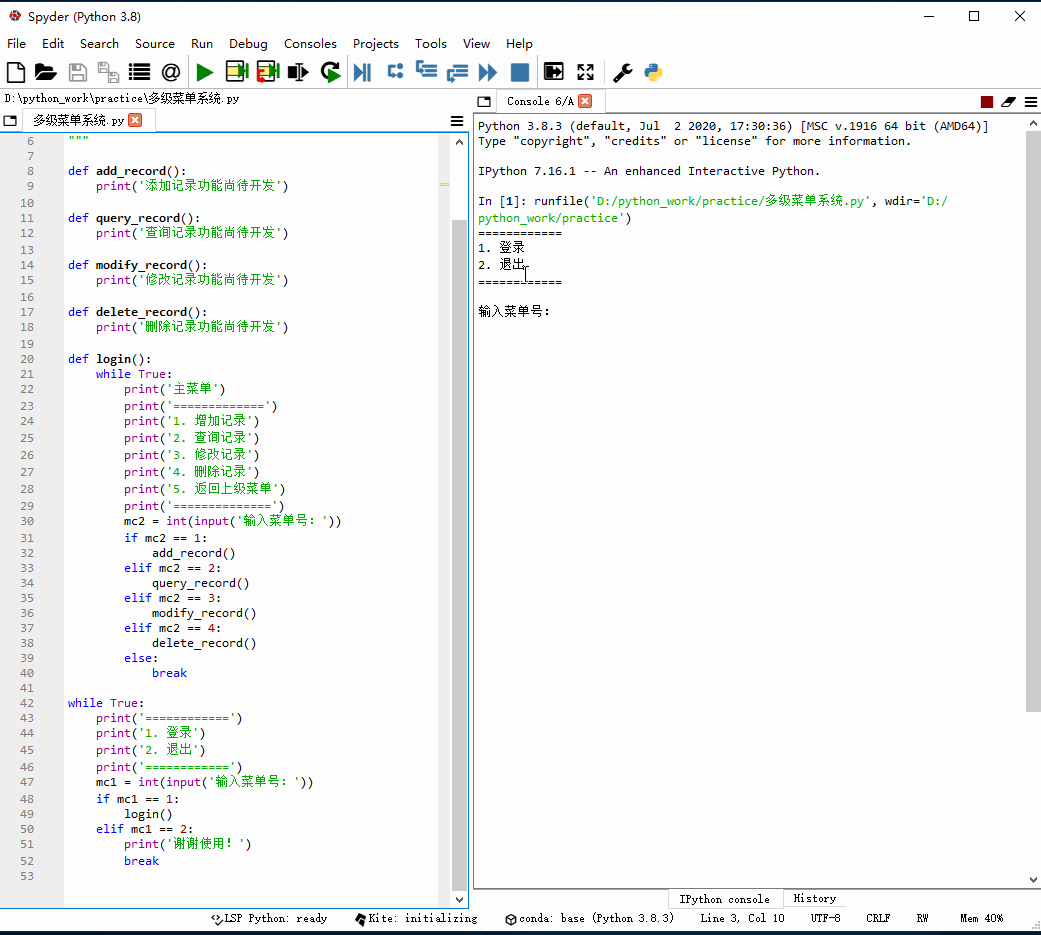Click the red interrupt kernel square
Image resolution: width=1041 pixels, height=935 pixels.
pos(987,102)
